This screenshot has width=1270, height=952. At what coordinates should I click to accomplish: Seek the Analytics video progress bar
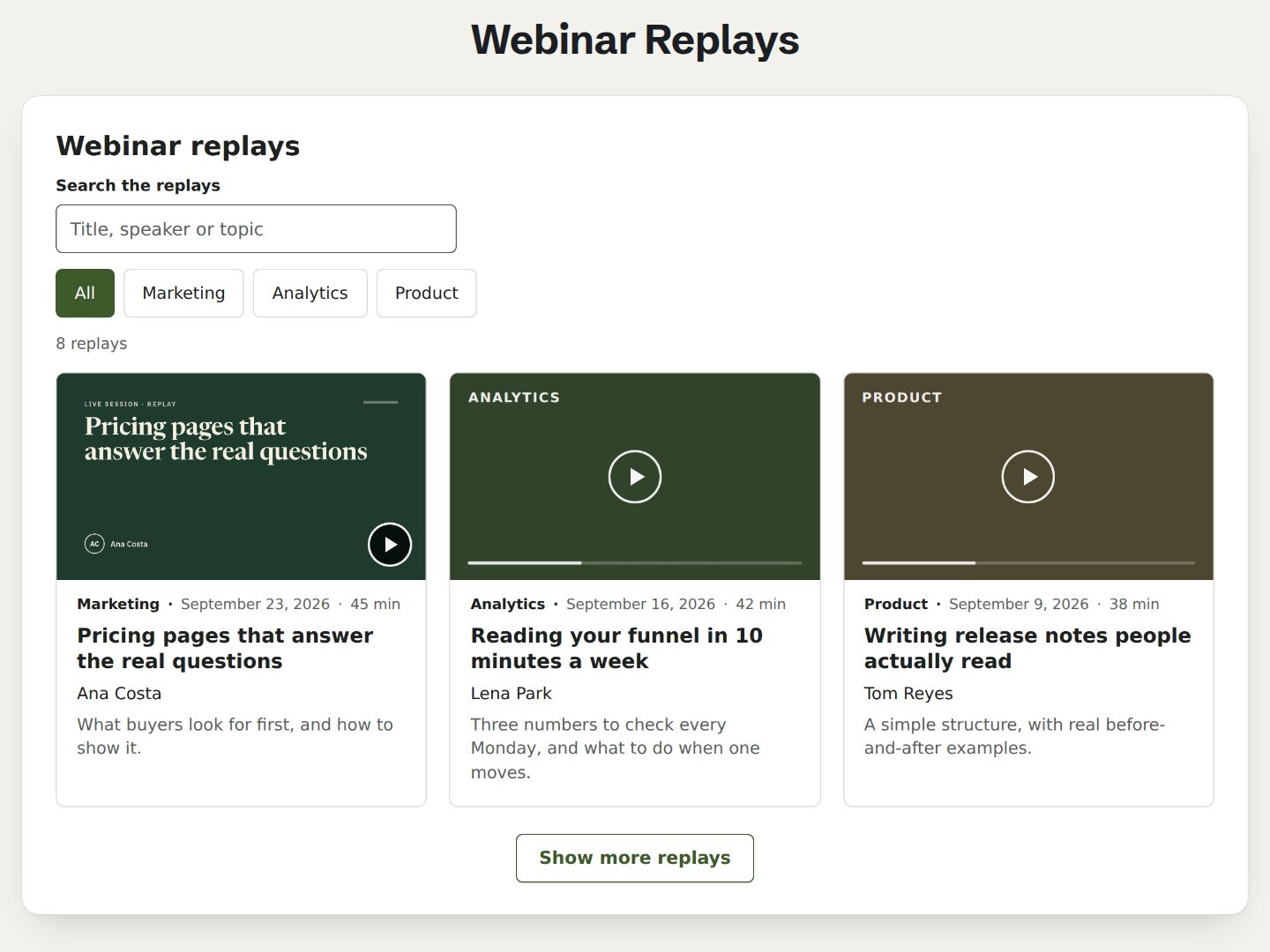coord(635,562)
